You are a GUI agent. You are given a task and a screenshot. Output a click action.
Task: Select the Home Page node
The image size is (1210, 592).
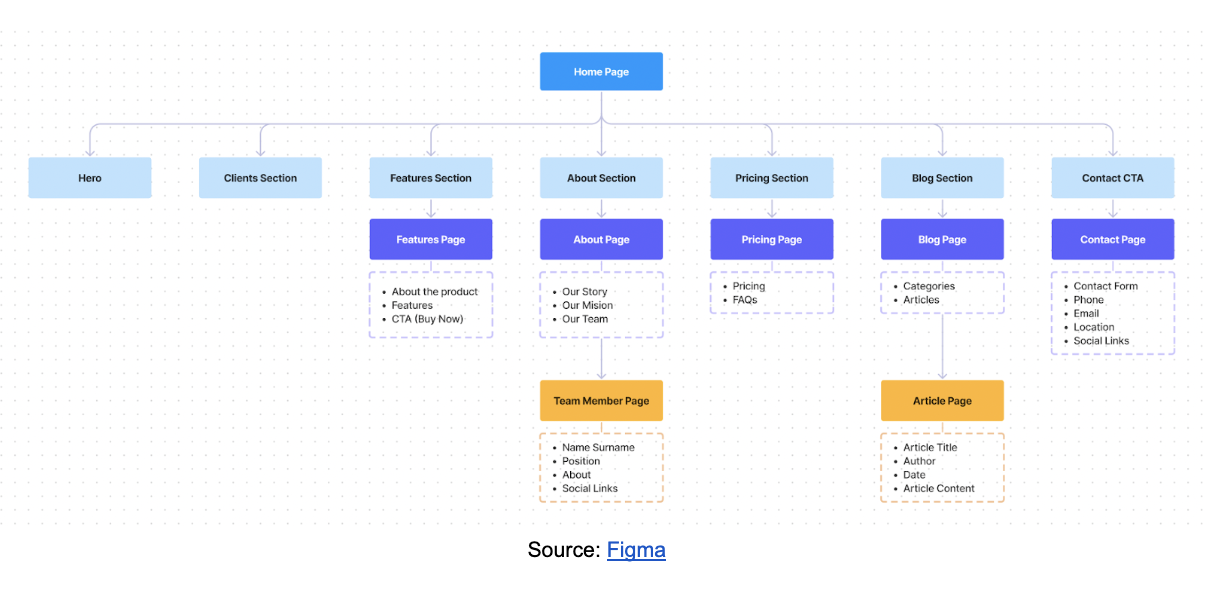(601, 72)
